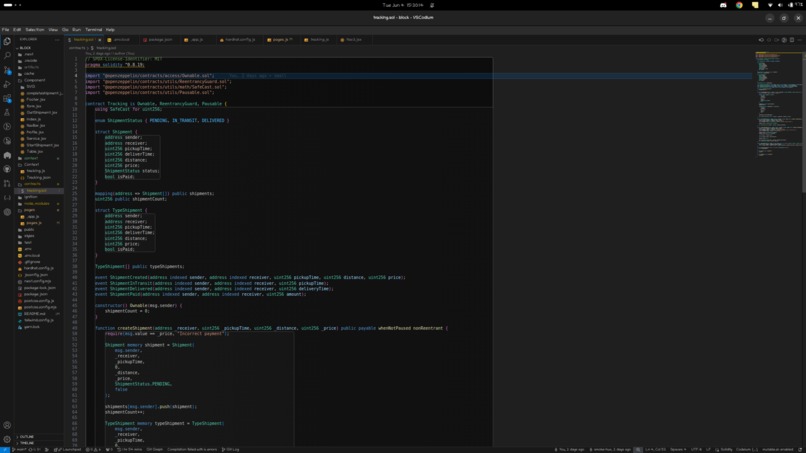Close the tracking.sol editor tab
This screenshot has width=806, height=453.
click(x=100, y=40)
